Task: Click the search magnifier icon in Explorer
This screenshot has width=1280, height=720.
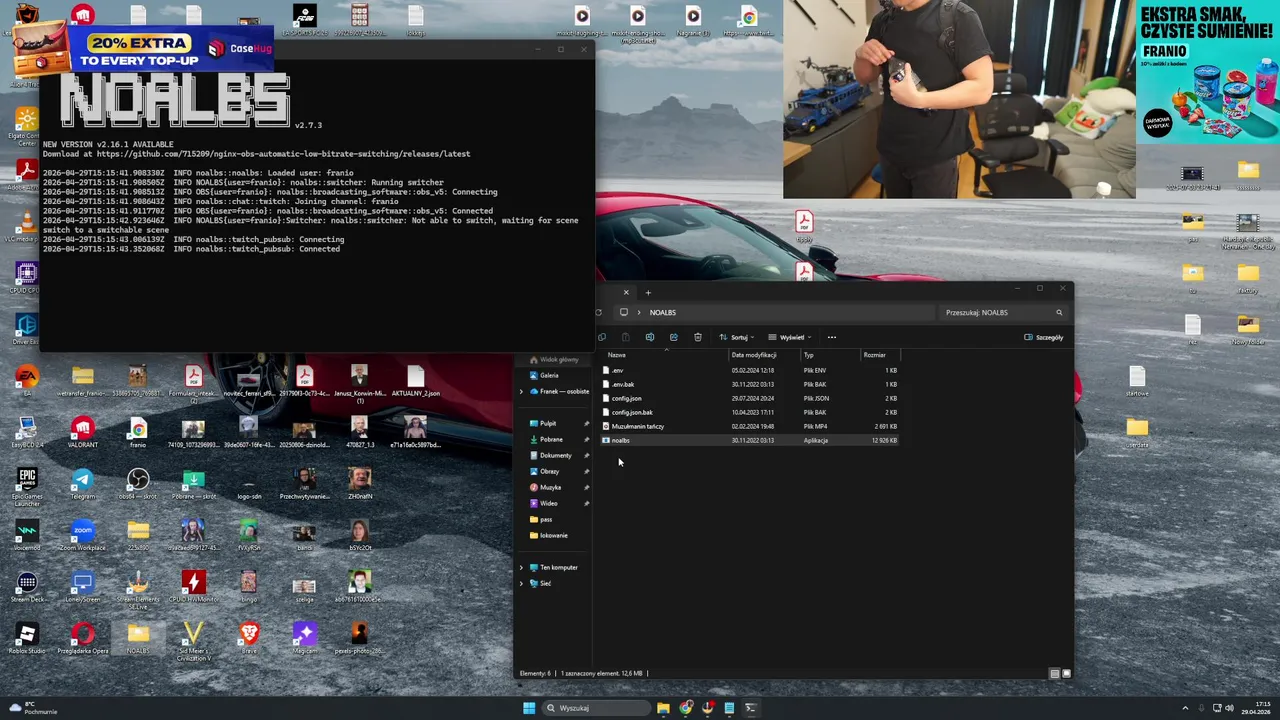Action: [x=1059, y=312]
